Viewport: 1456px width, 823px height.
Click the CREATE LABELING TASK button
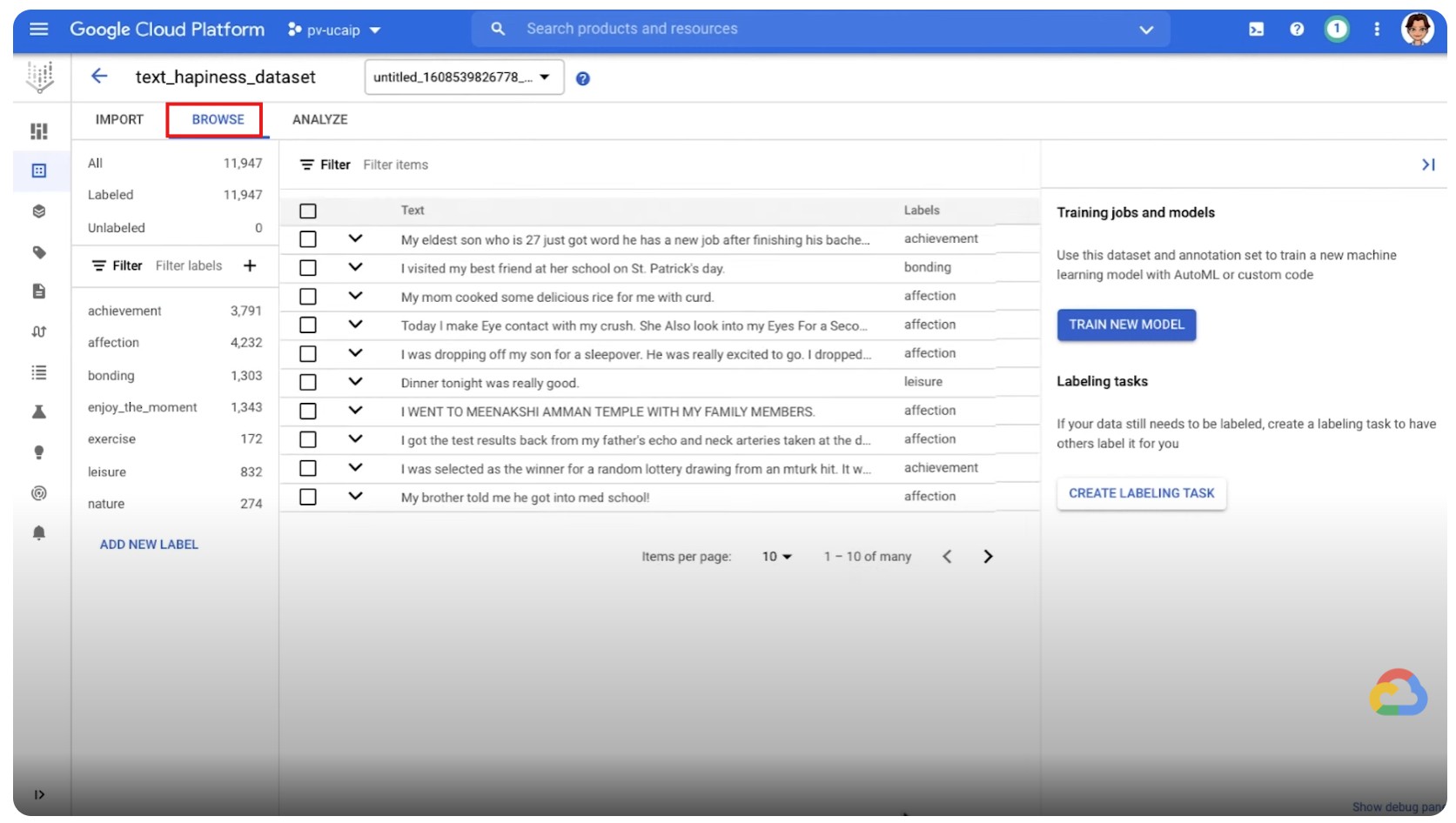(1140, 493)
